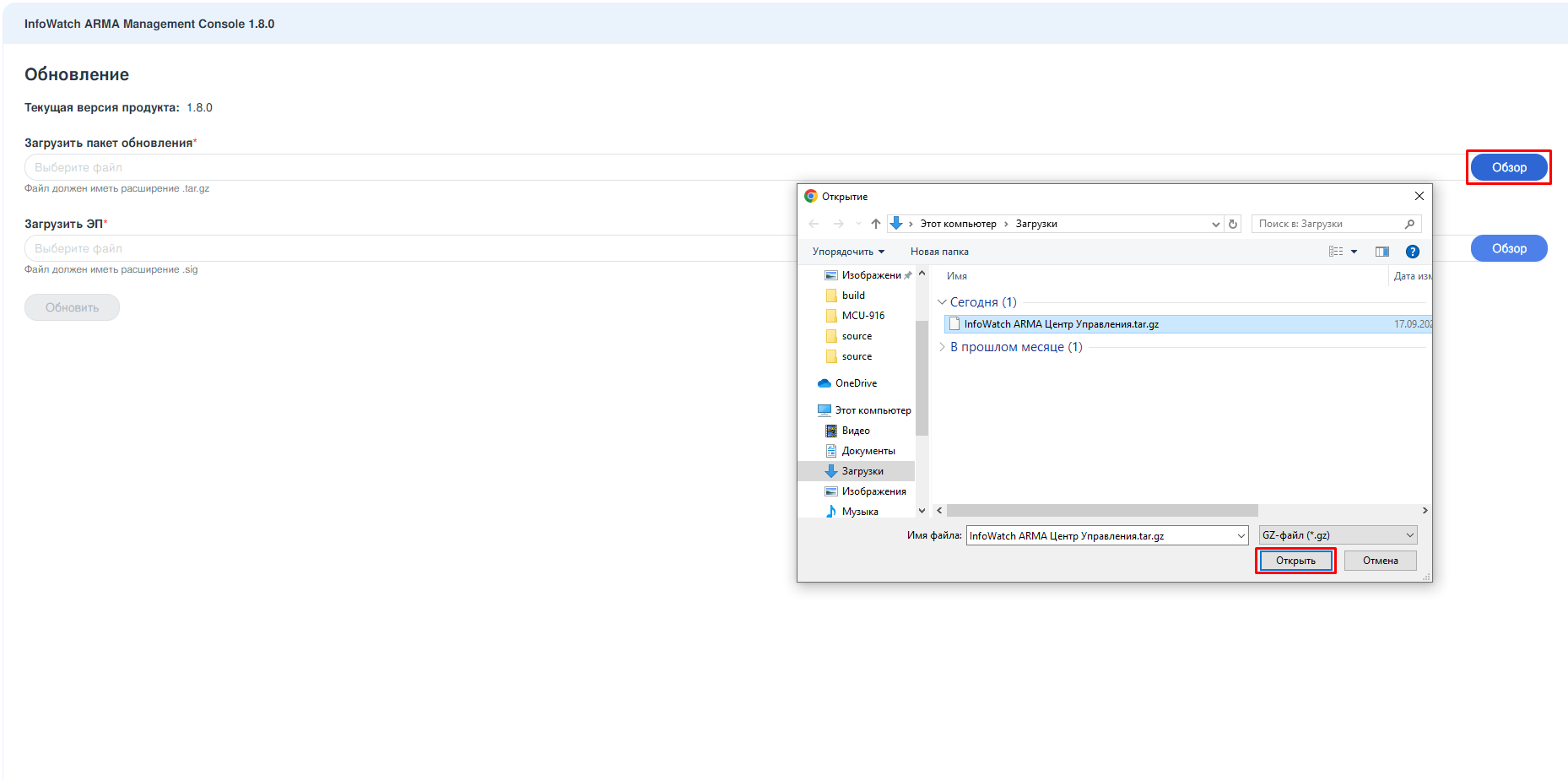1568x781 pixels.
Task: Select InfoWatch ARMA Центр Управления.tar.gz file
Action: point(1187,324)
